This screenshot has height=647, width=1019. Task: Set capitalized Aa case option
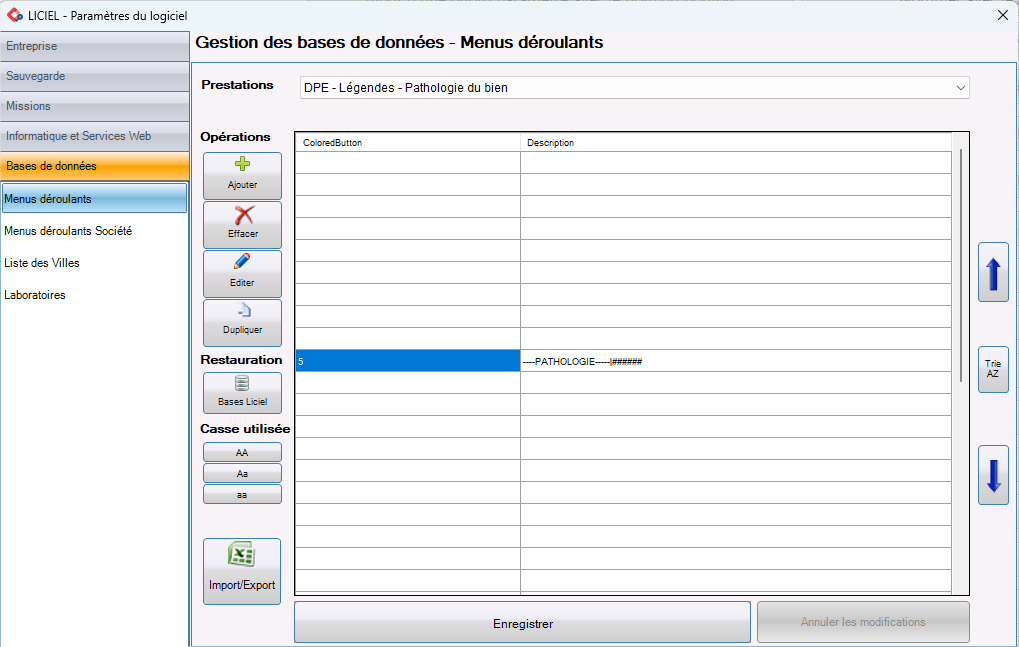(242, 473)
